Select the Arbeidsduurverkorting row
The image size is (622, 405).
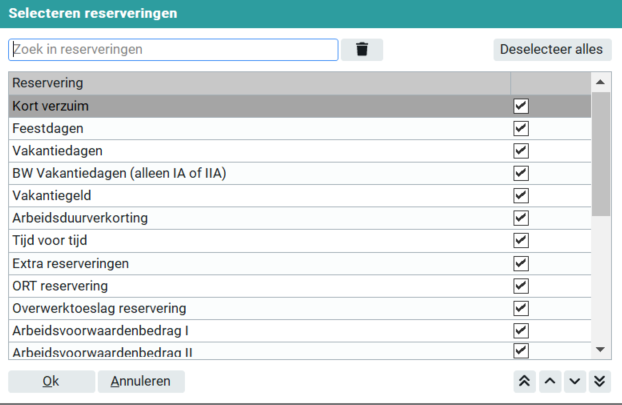pos(200,218)
